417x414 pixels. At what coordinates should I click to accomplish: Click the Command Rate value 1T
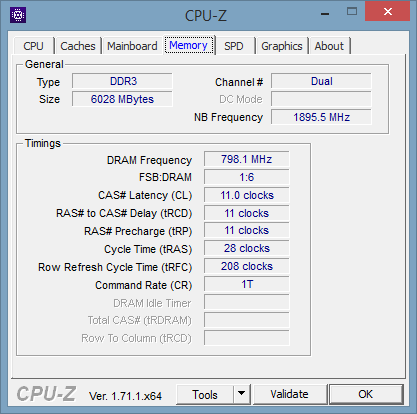click(247, 284)
